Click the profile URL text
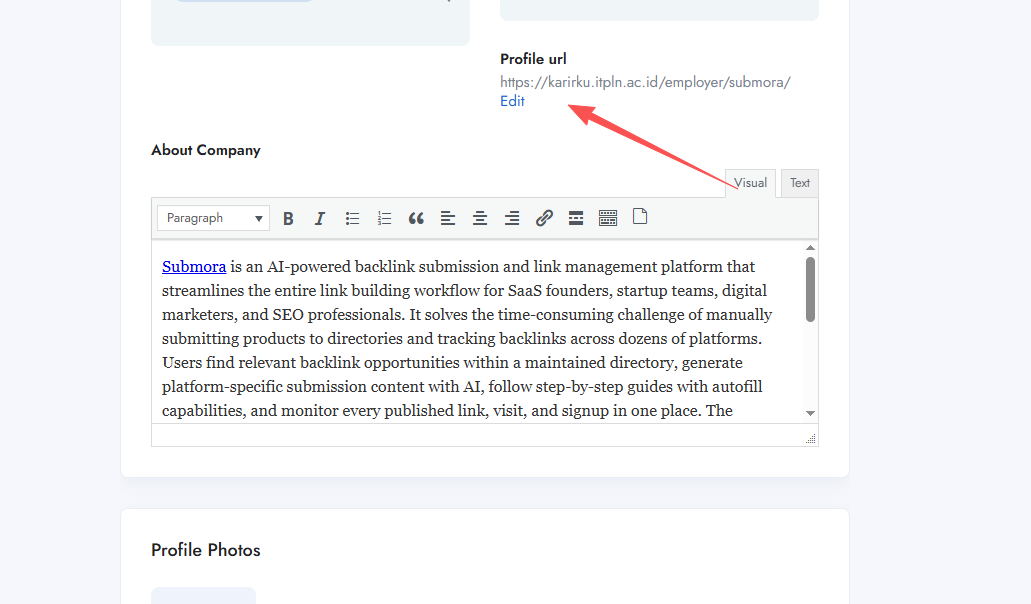This screenshot has width=1031, height=604. tap(645, 82)
